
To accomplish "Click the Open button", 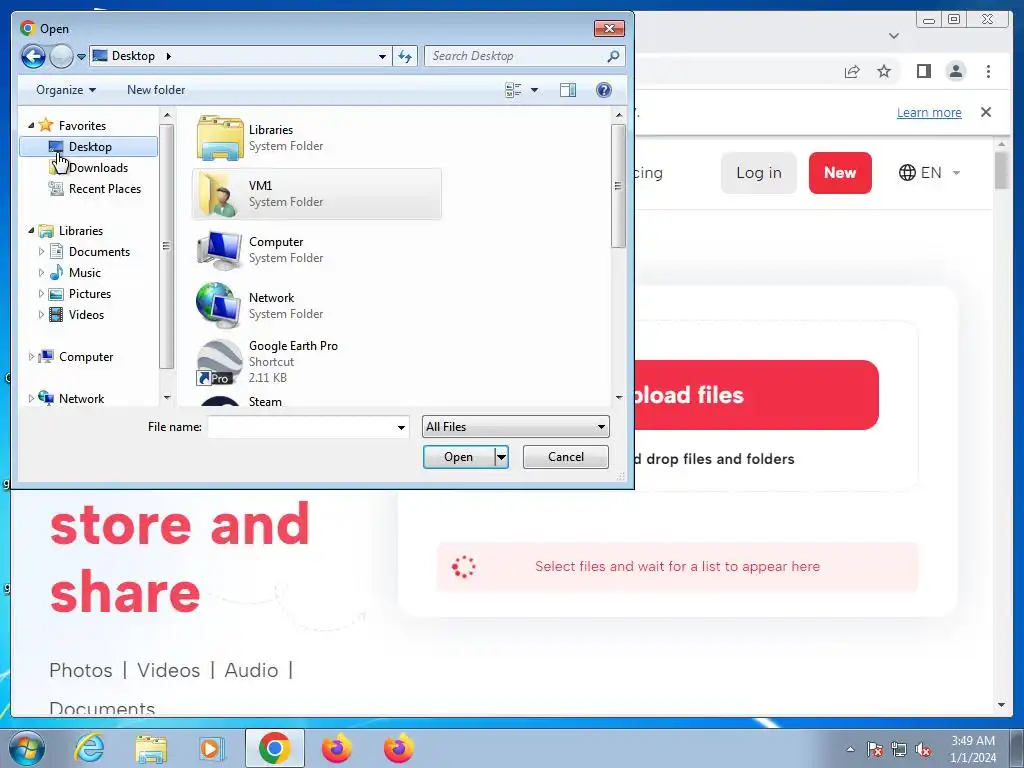I will (x=458, y=457).
